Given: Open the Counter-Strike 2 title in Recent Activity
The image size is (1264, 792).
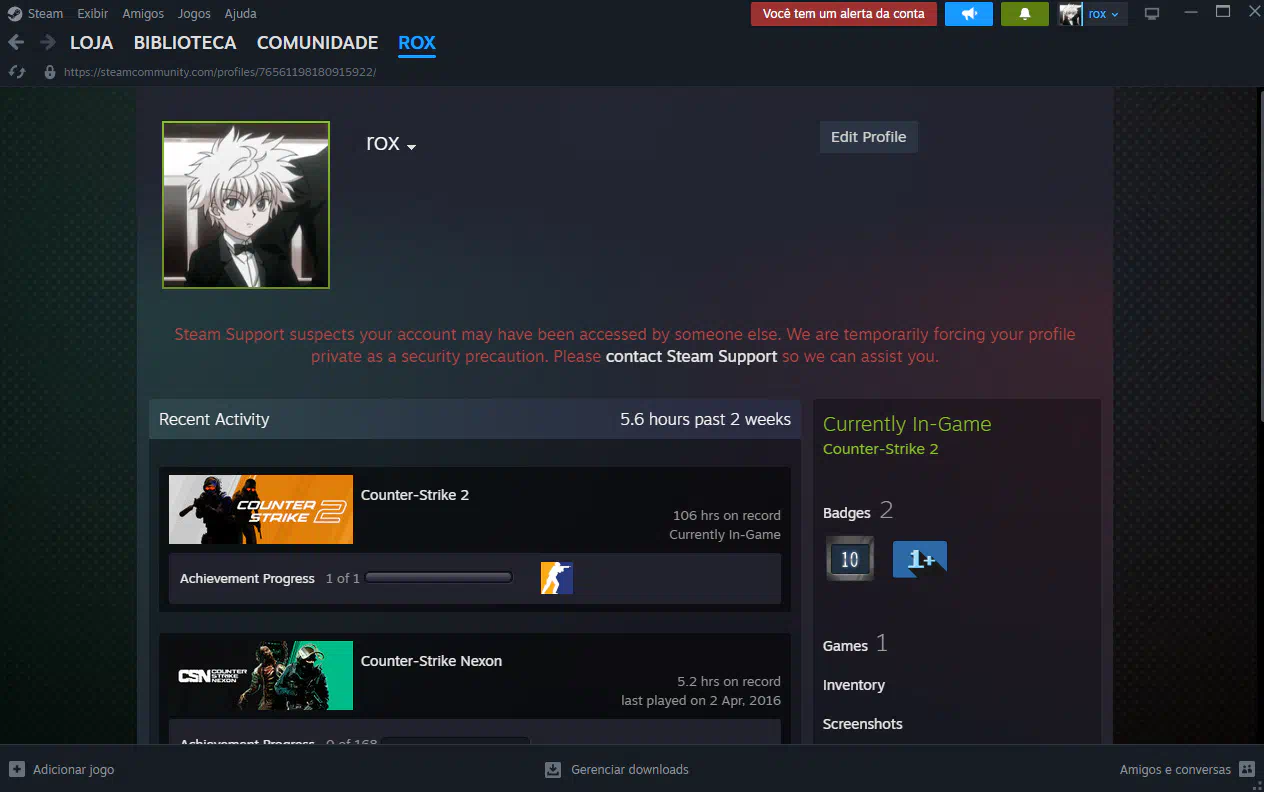Looking at the screenshot, I should click(415, 495).
